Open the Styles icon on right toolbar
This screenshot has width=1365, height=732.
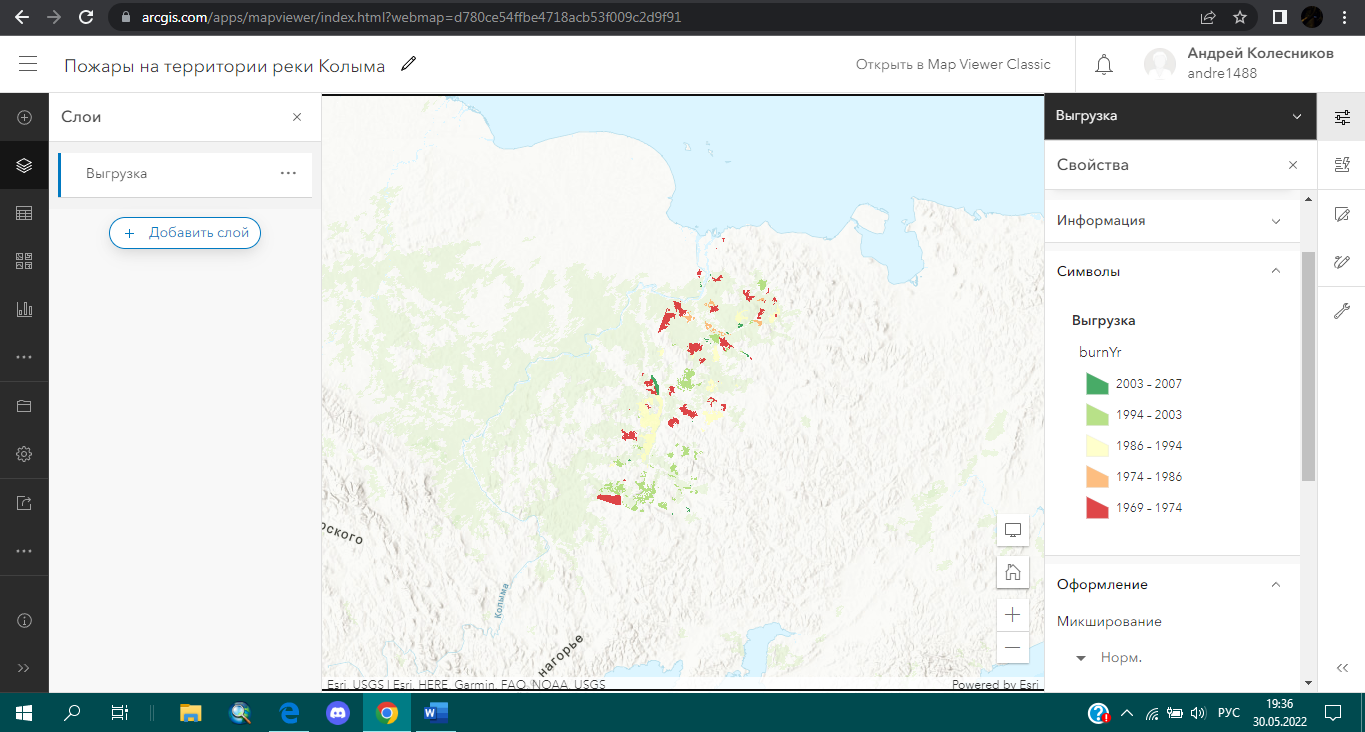point(1342,165)
